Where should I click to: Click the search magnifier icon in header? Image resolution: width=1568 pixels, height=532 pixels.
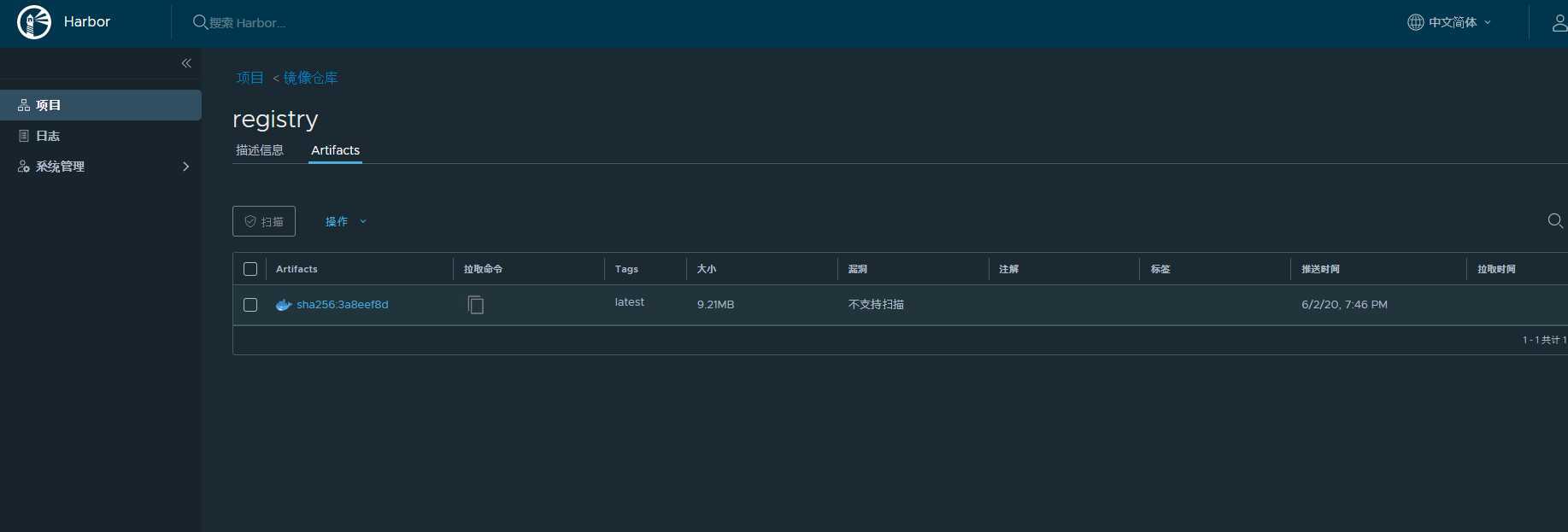200,22
